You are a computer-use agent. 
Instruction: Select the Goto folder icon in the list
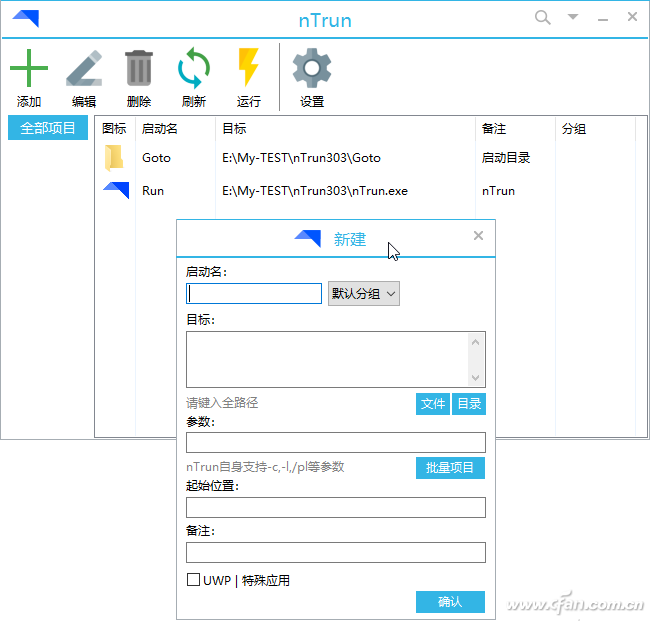click(114, 158)
